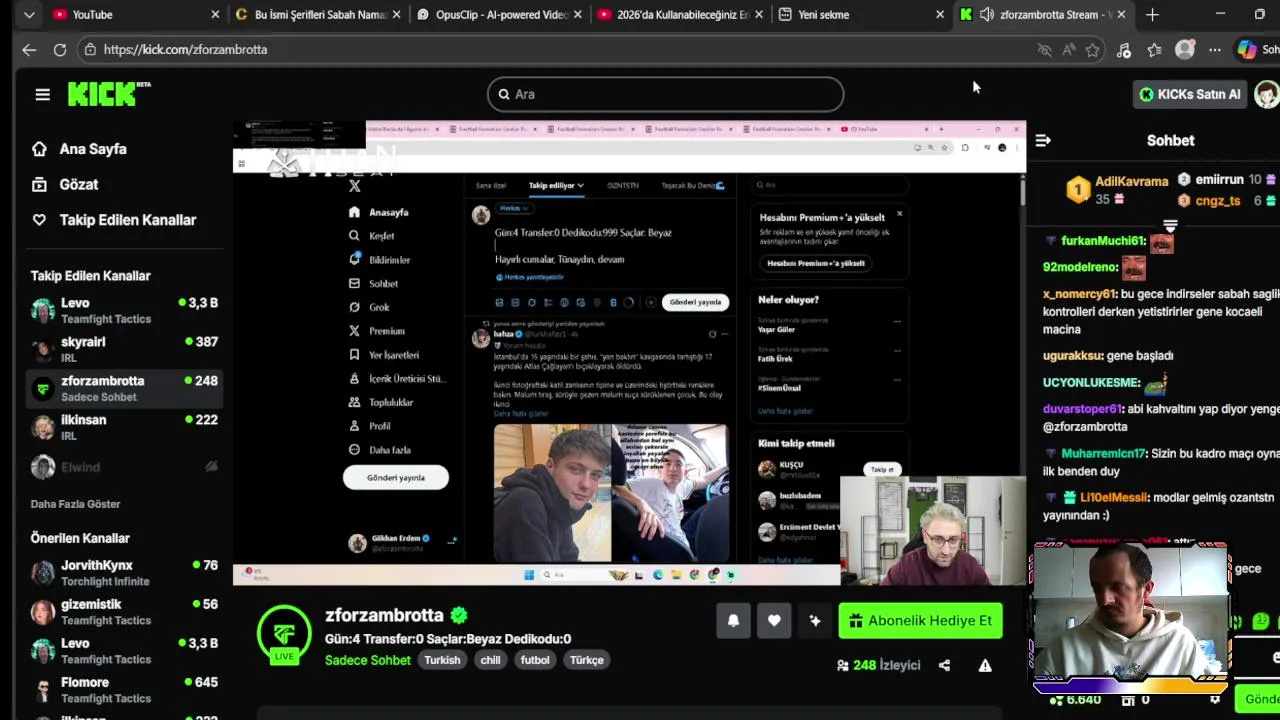Image resolution: width=1280 pixels, height=720 pixels.
Task: Switch to the Yeni sekme tab
Action: (860, 15)
